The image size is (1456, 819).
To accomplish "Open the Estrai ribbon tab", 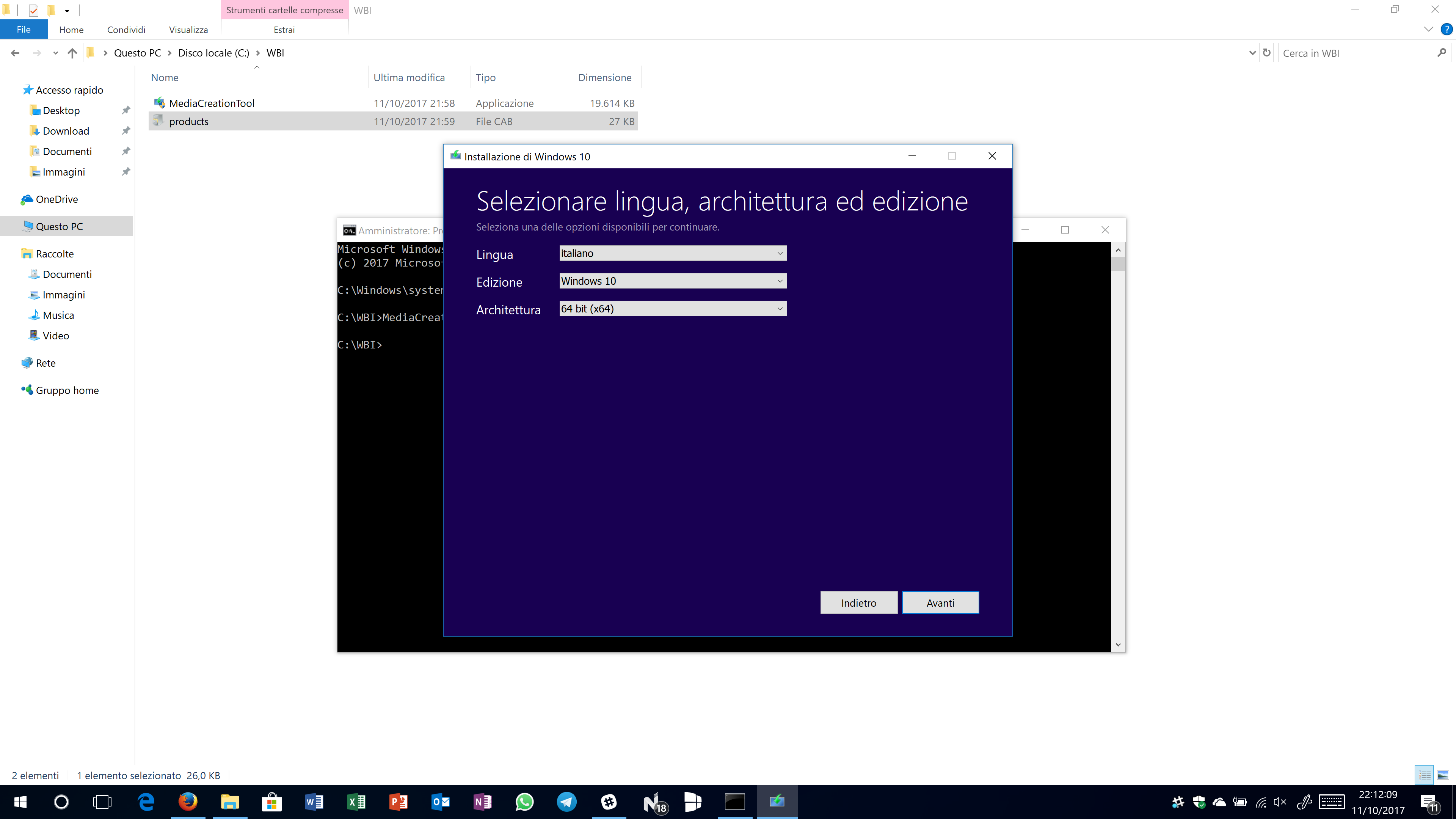I will [x=284, y=30].
